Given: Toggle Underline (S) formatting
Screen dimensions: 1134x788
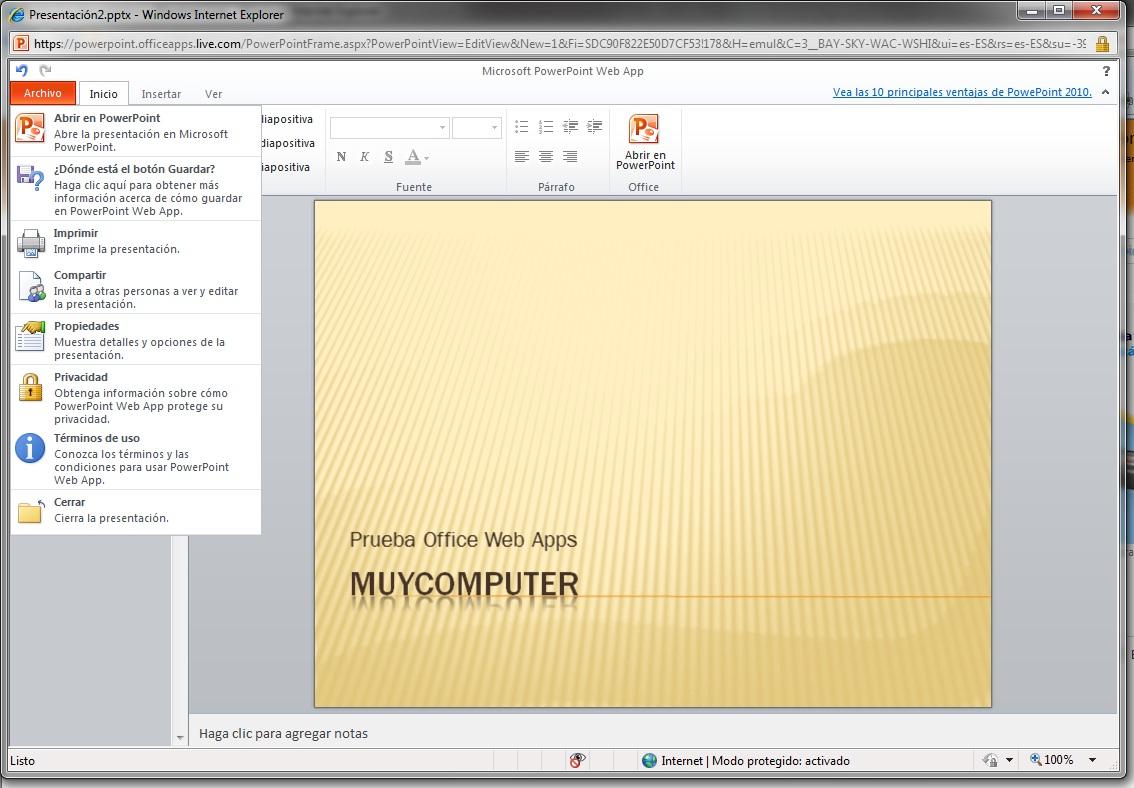Looking at the screenshot, I should [x=388, y=157].
